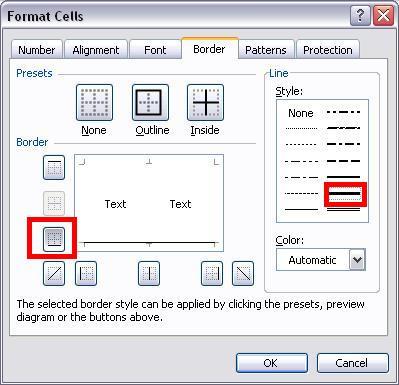
Task: Add the right border
Action: (x=212, y=274)
